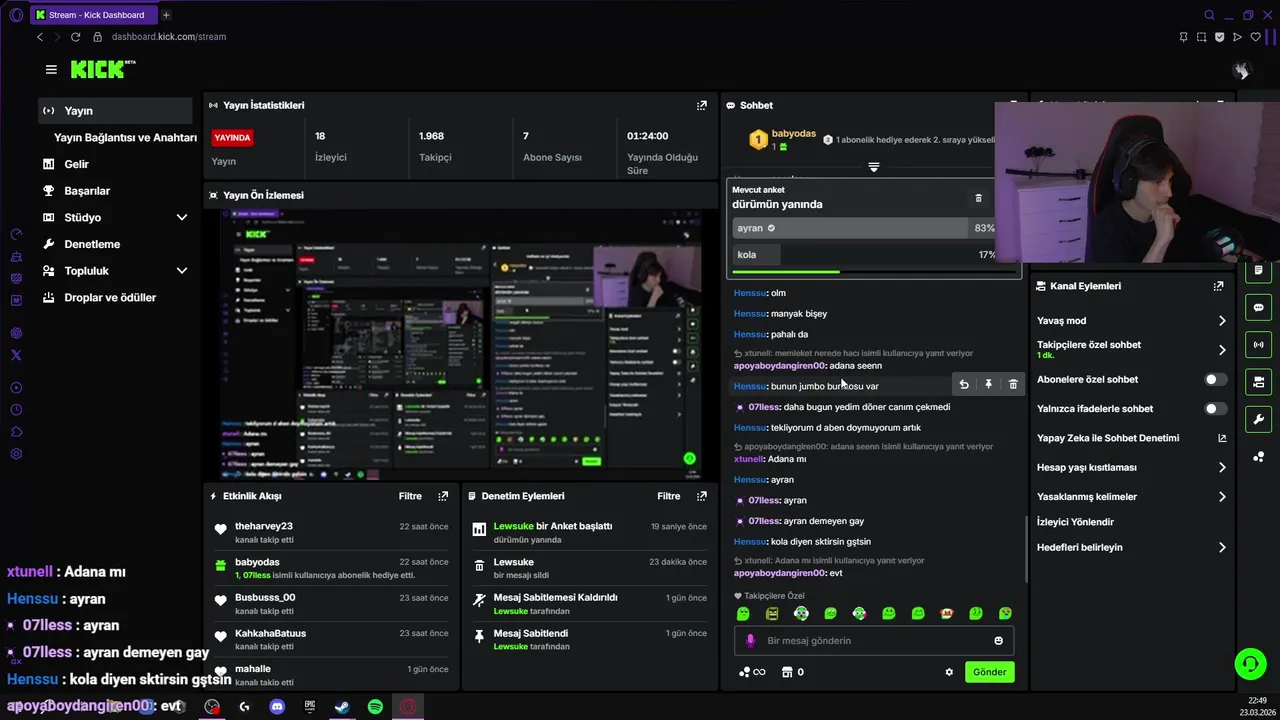
Task: Open Filtre in Etkinlik Akışı panel
Action: pos(410,496)
